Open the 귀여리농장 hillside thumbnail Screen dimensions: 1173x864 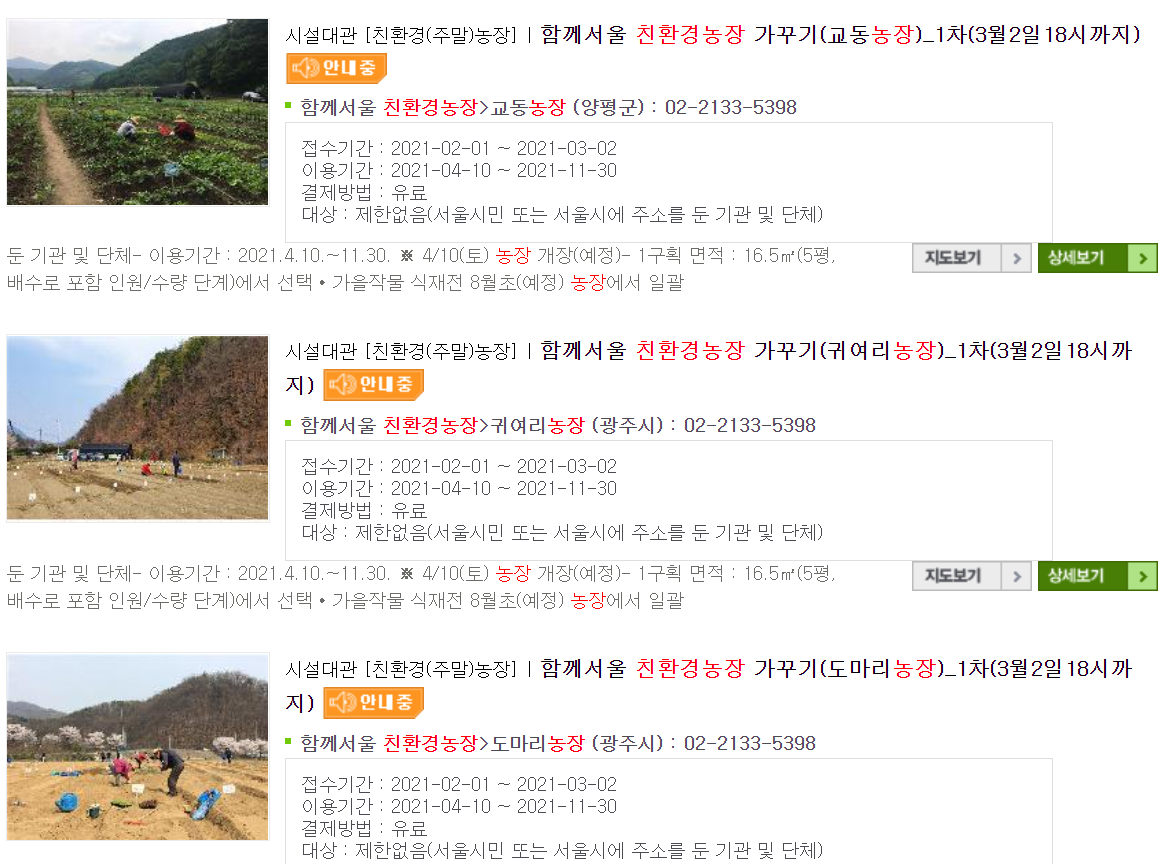click(x=138, y=428)
